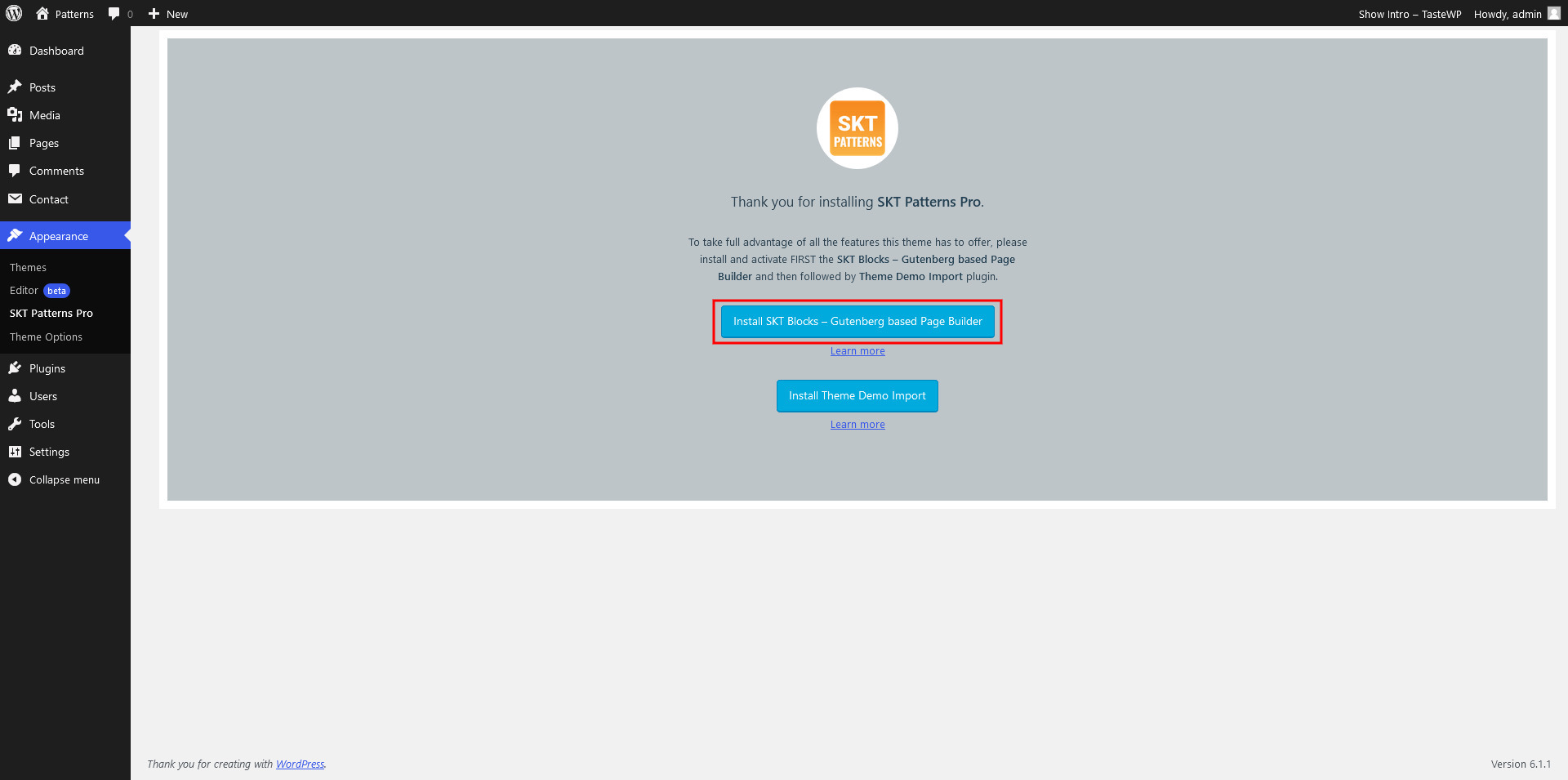Screen dimensions: 1568x780
Task: Open Theme Options submenu item
Action: click(x=46, y=337)
